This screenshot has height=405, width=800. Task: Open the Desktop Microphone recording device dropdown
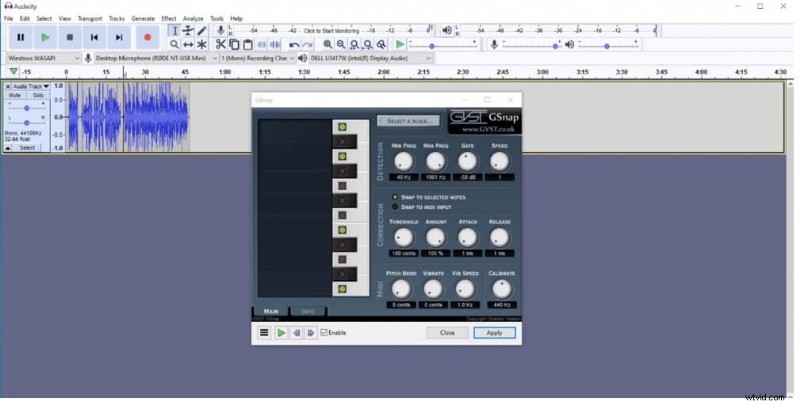click(157, 58)
